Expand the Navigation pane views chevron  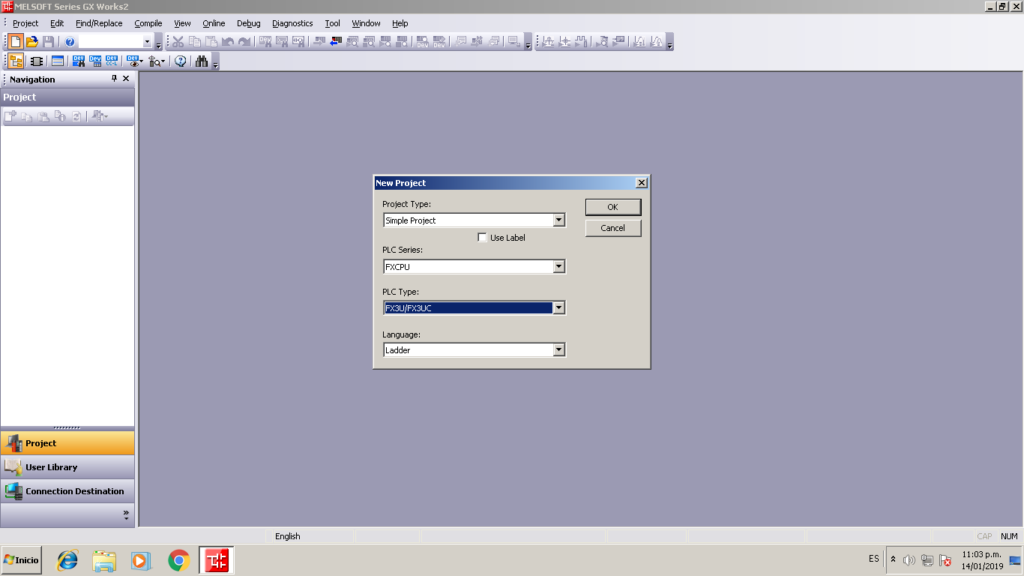(126, 515)
